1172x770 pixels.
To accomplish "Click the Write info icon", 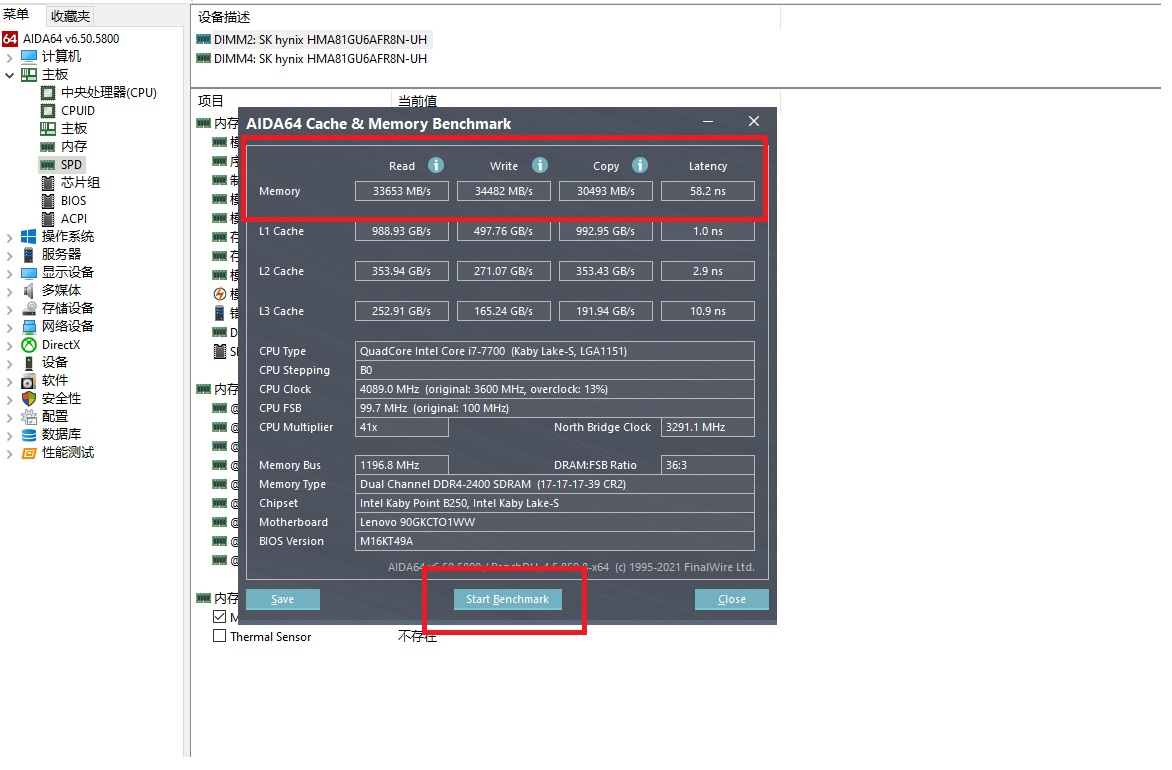I will pos(540,165).
